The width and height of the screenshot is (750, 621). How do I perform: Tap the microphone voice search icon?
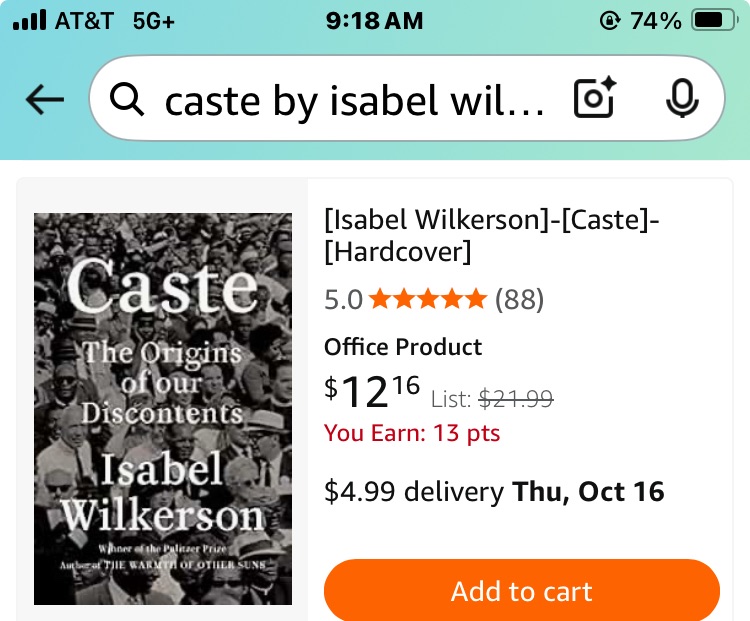(x=682, y=99)
